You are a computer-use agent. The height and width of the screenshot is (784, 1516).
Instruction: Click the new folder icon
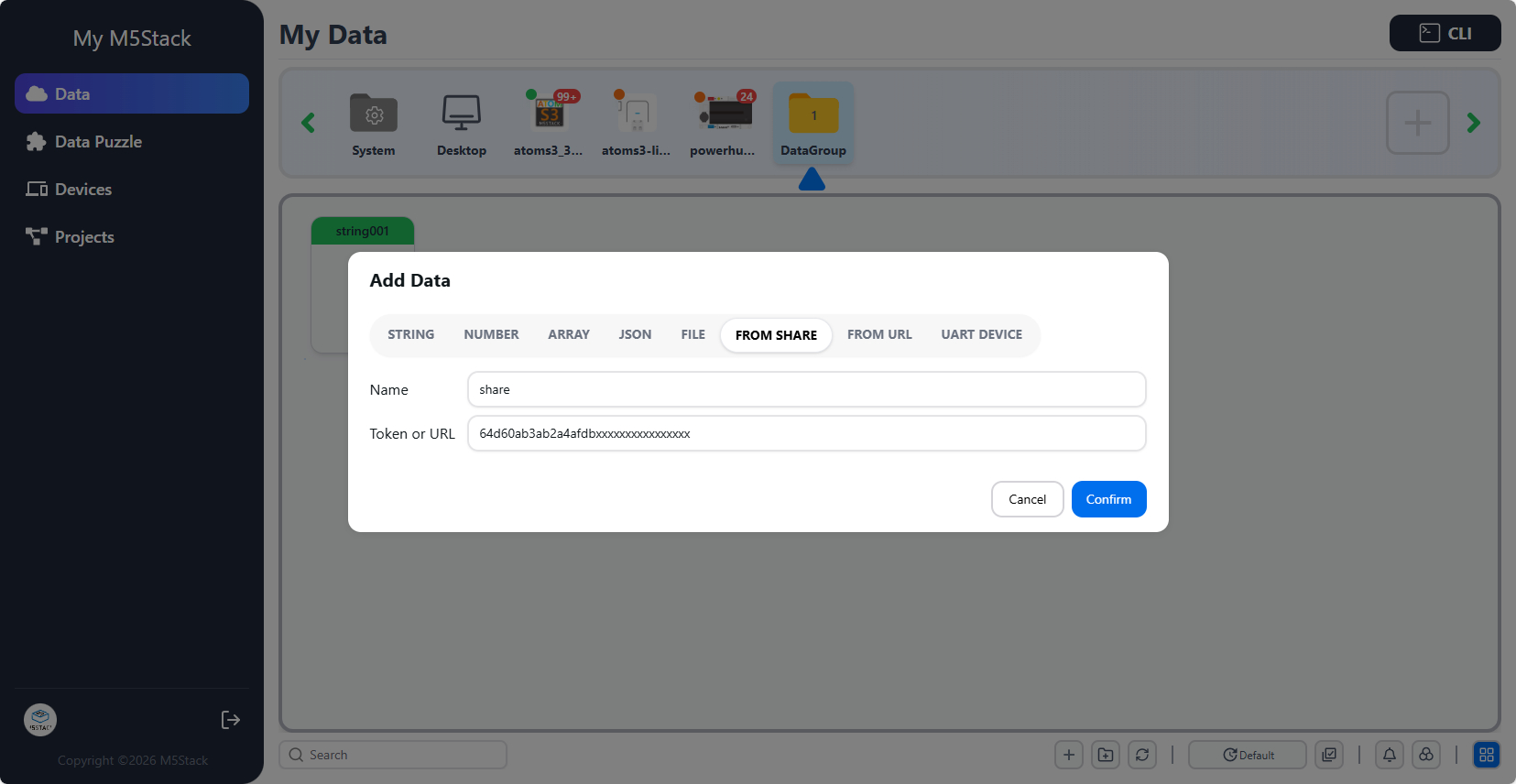click(1106, 755)
